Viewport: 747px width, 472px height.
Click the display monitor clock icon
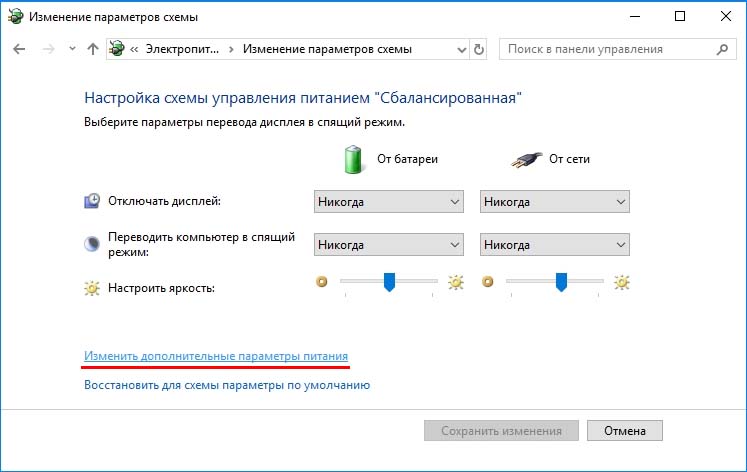(92, 201)
